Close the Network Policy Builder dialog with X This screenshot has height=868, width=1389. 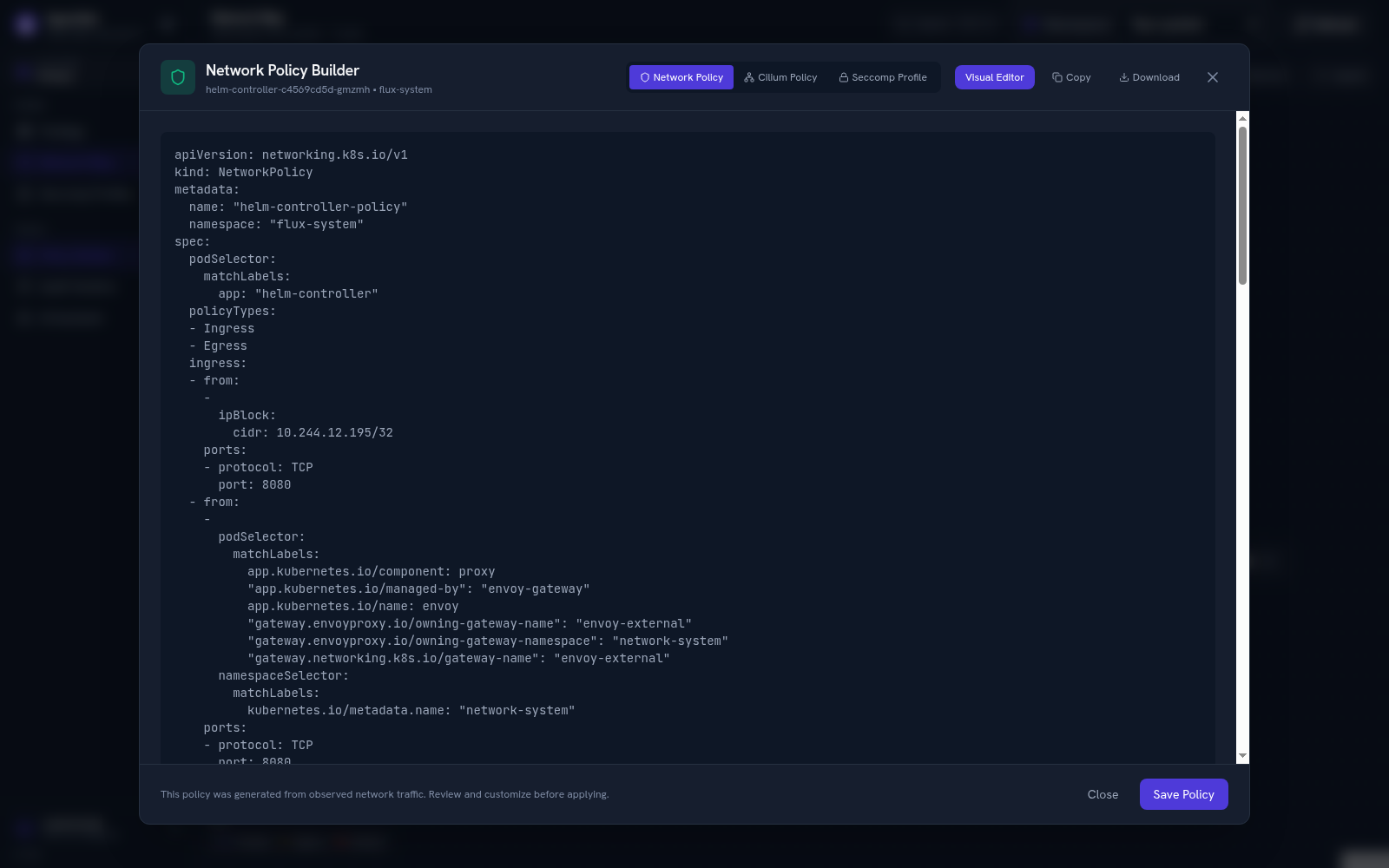(x=1213, y=77)
